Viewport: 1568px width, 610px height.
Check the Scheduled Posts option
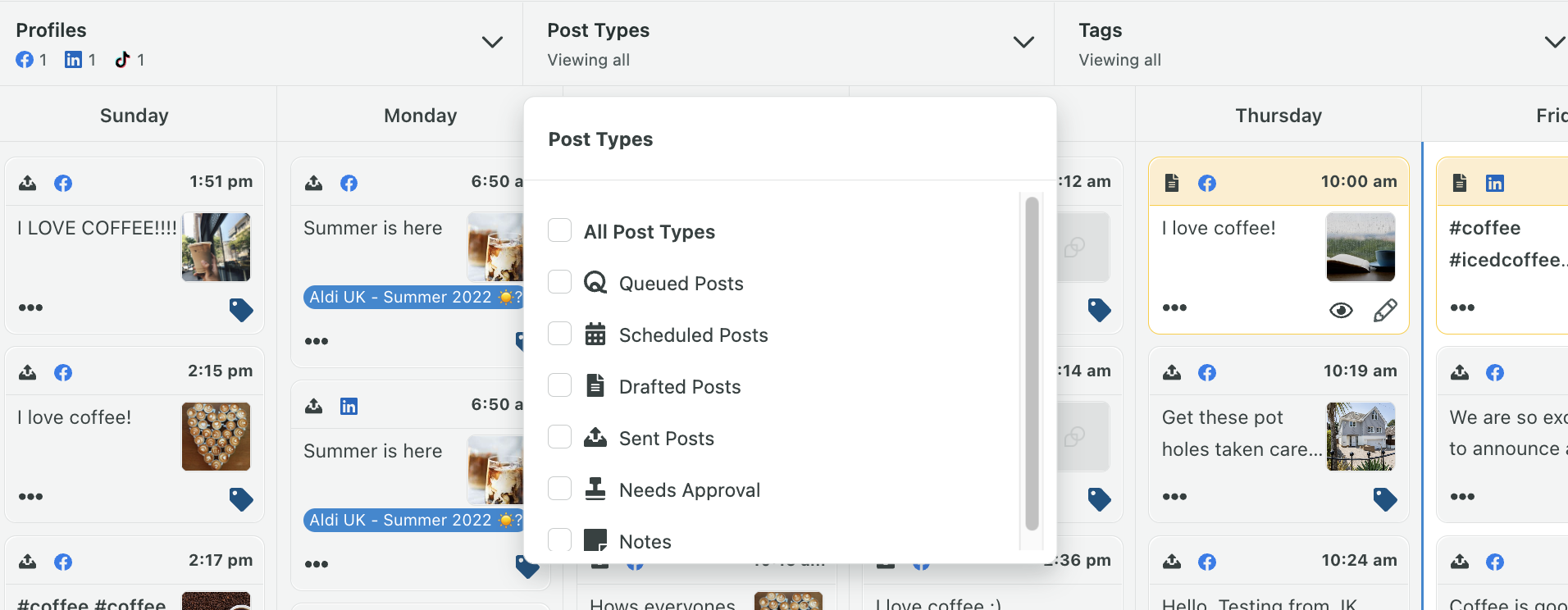tap(559, 334)
